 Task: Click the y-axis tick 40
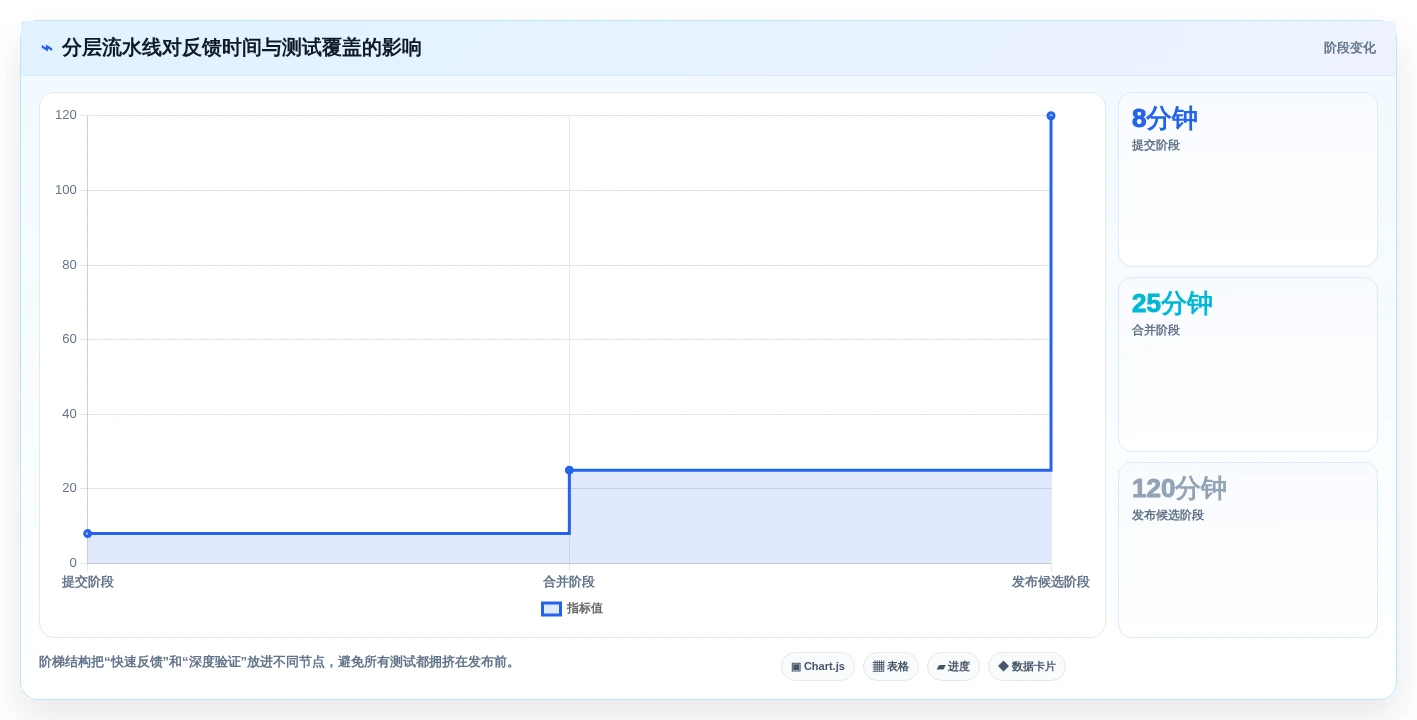tap(69, 414)
